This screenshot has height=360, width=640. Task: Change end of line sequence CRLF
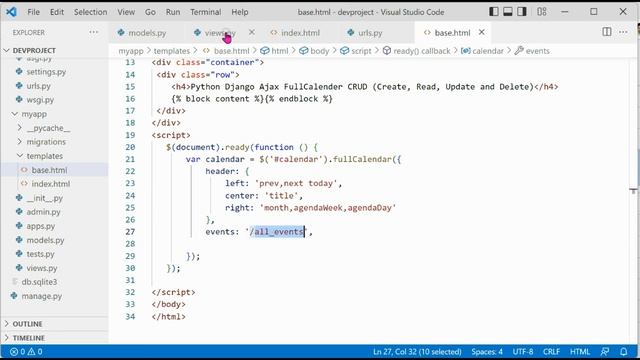coord(551,351)
